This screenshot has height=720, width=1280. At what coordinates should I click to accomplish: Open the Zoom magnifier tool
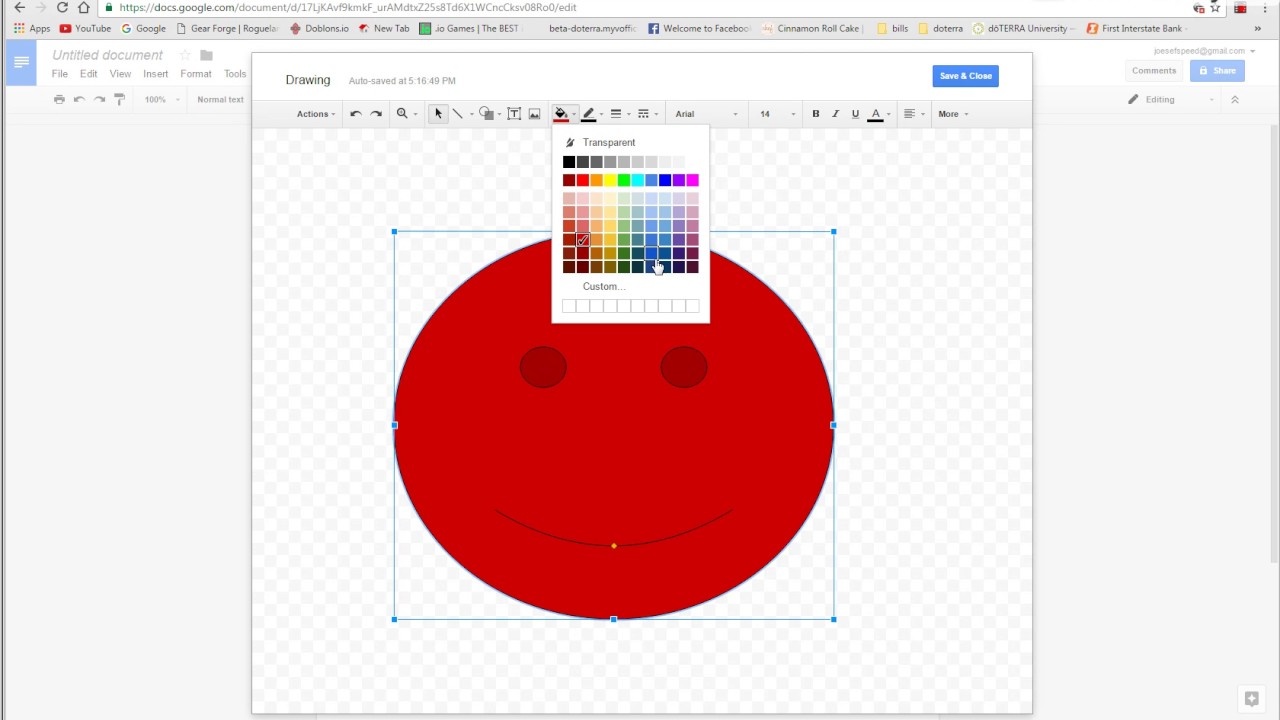pyautogui.click(x=402, y=114)
